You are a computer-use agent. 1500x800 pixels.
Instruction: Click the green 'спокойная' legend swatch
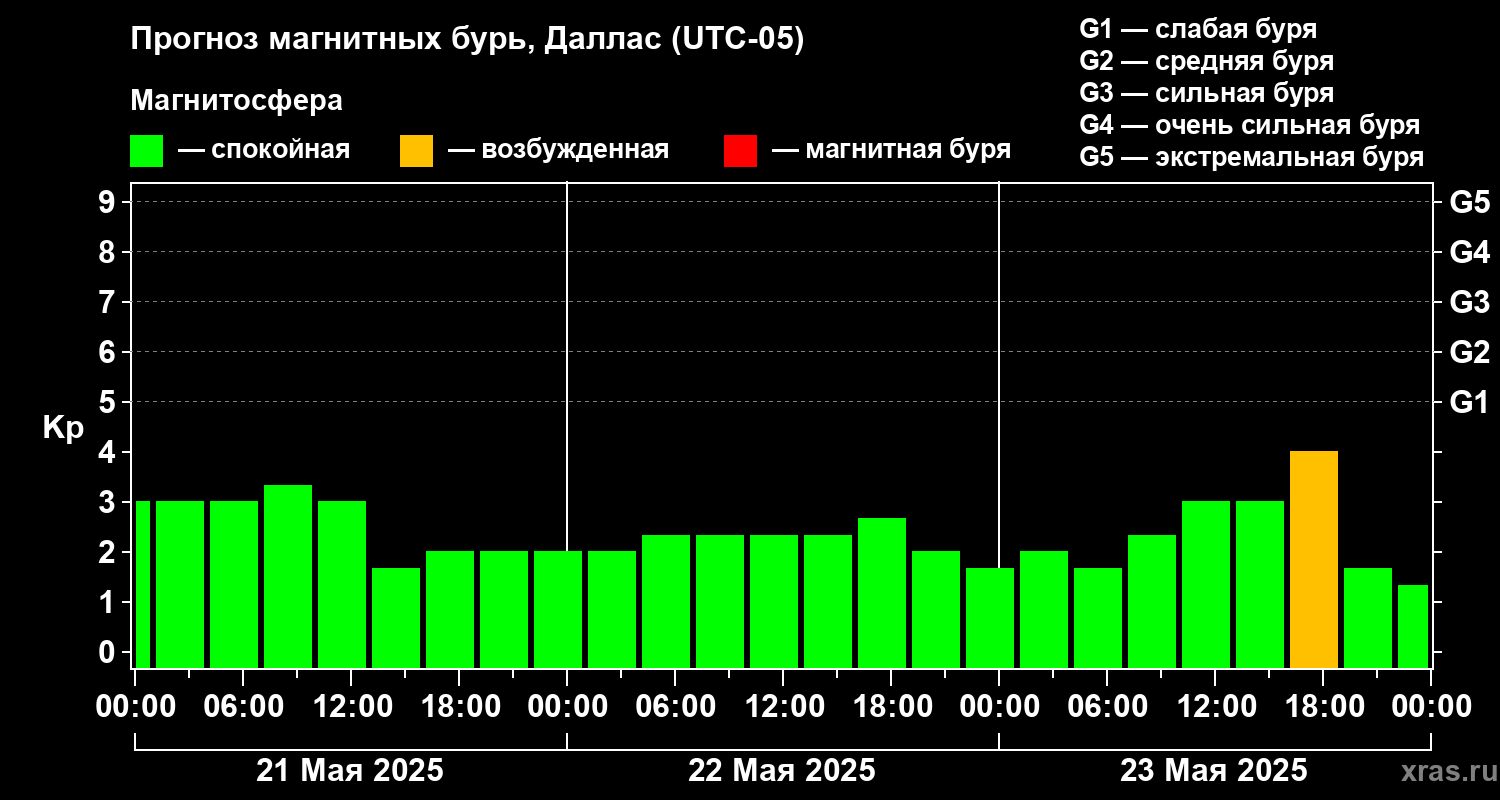(146, 151)
